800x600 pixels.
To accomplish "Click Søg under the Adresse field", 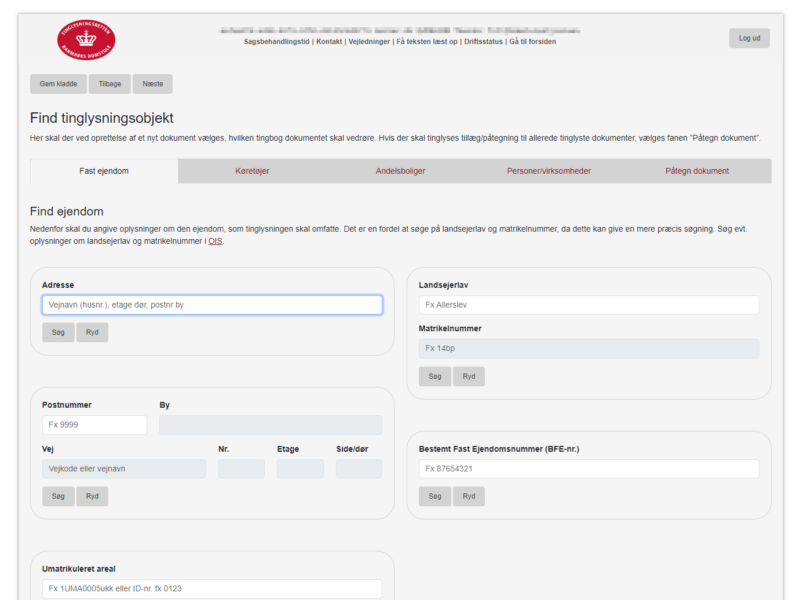I will [58, 332].
